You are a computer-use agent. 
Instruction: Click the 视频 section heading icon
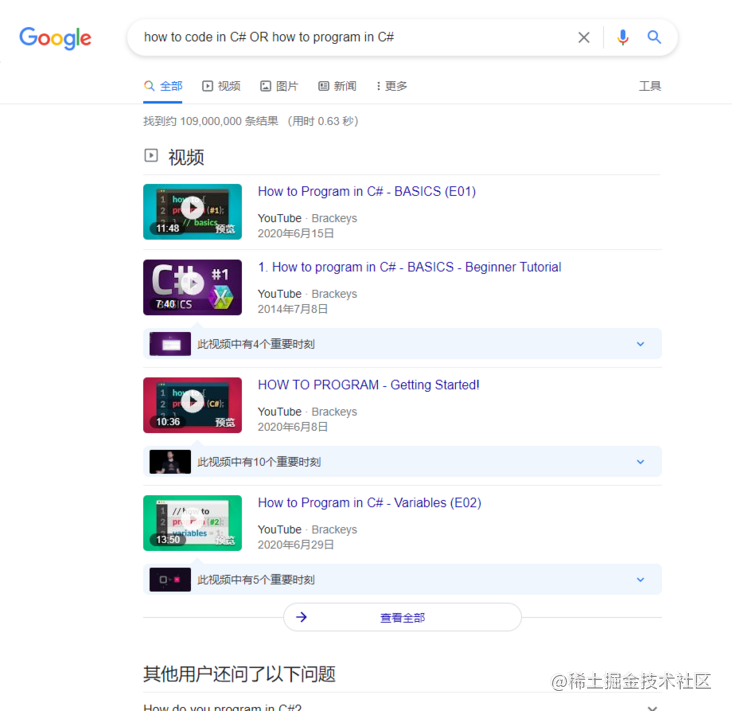(151, 155)
